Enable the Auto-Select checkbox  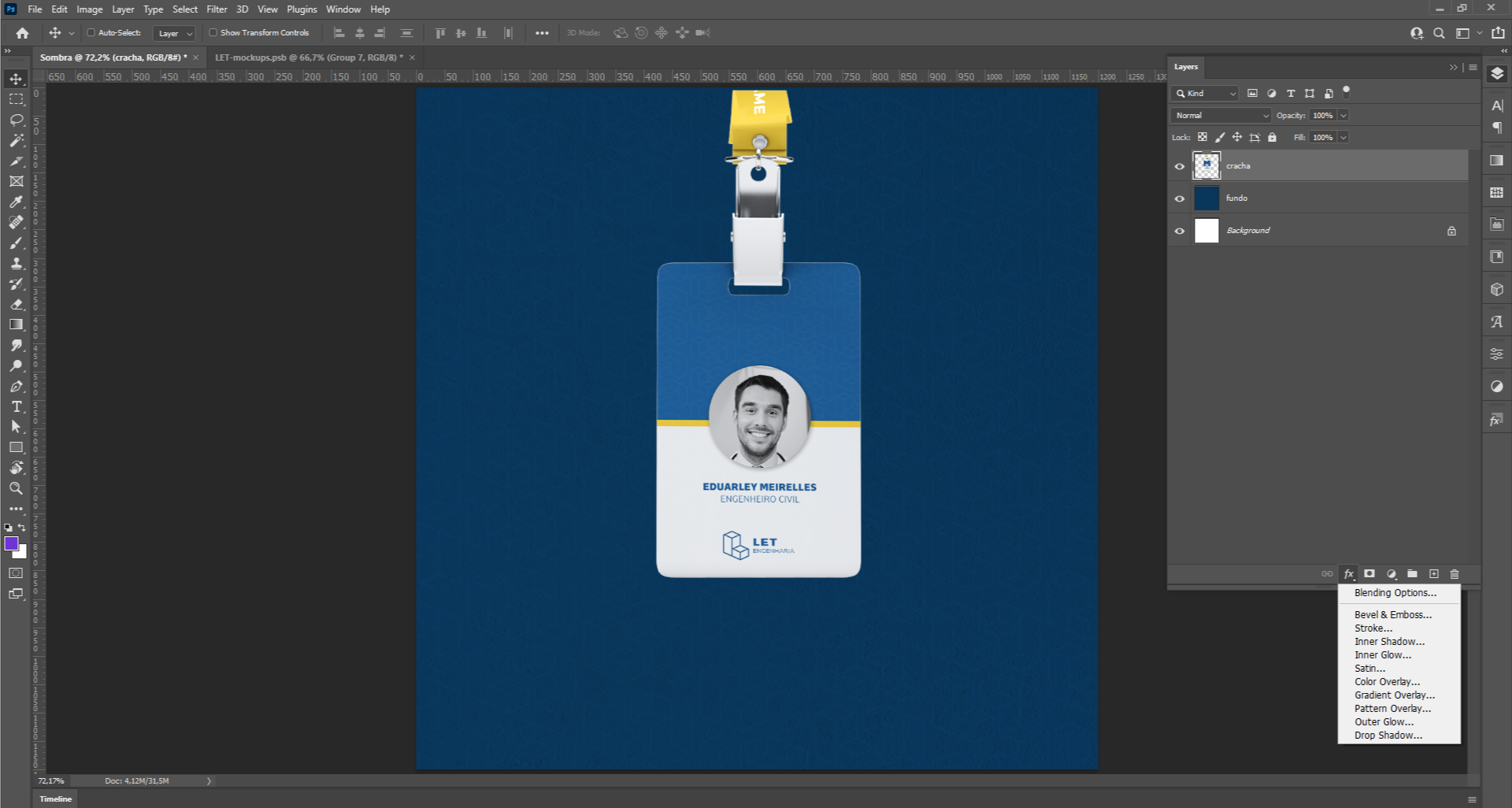[91, 33]
